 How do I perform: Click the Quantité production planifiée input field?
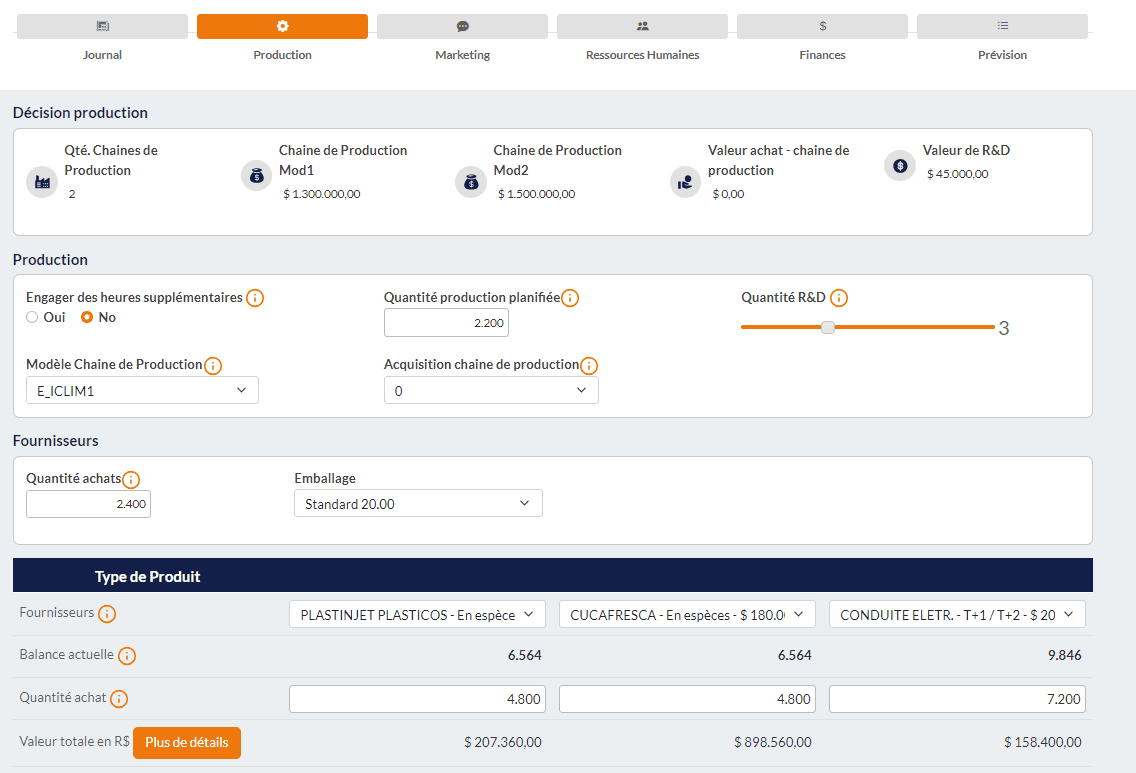click(x=446, y=323)
